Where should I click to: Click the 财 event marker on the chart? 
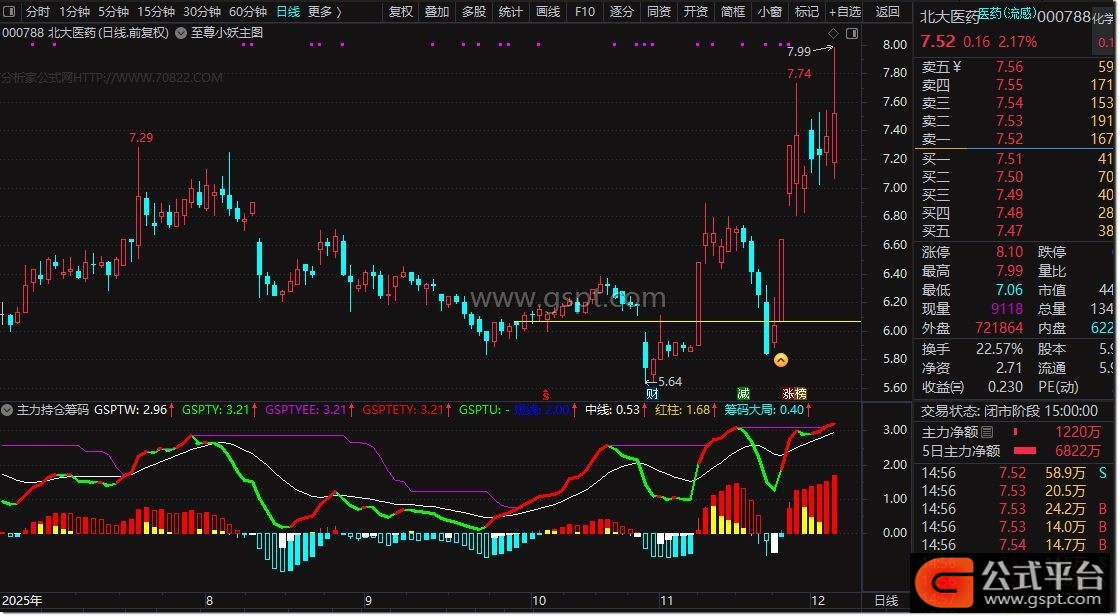point(652,394)
